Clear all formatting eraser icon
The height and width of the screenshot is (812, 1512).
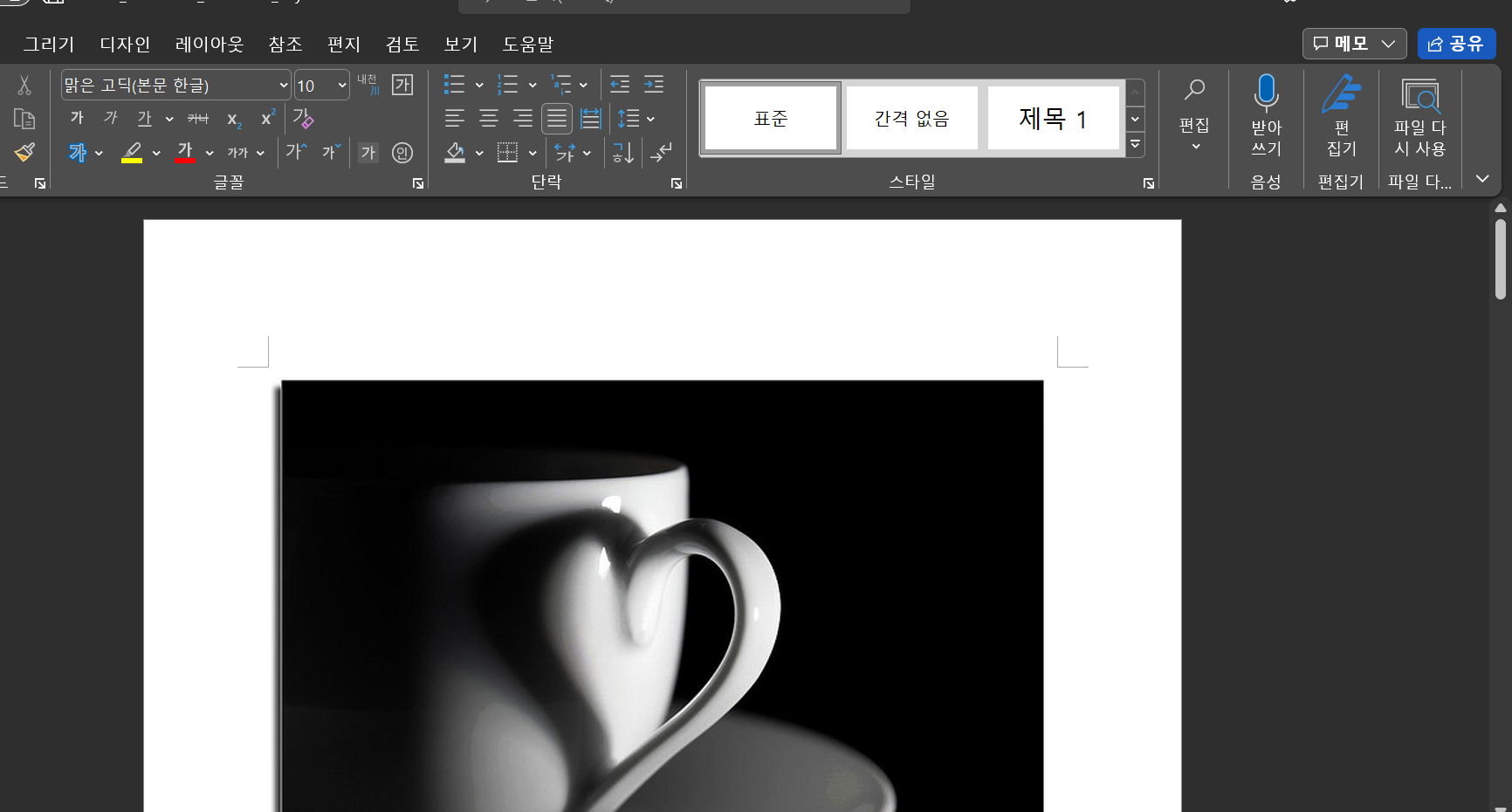coord(304,118)
